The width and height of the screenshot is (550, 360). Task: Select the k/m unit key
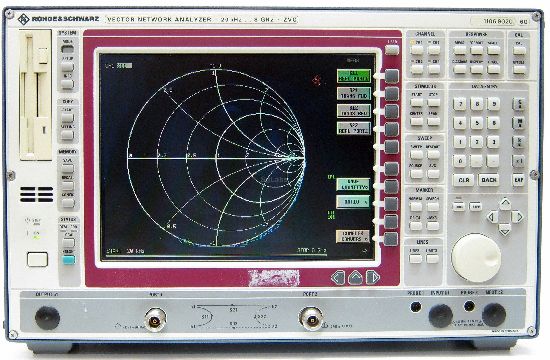519,142
